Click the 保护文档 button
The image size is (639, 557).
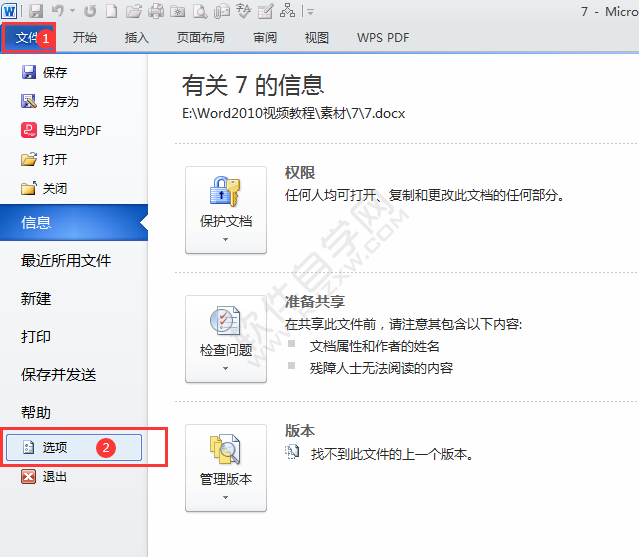coord(226,210)
